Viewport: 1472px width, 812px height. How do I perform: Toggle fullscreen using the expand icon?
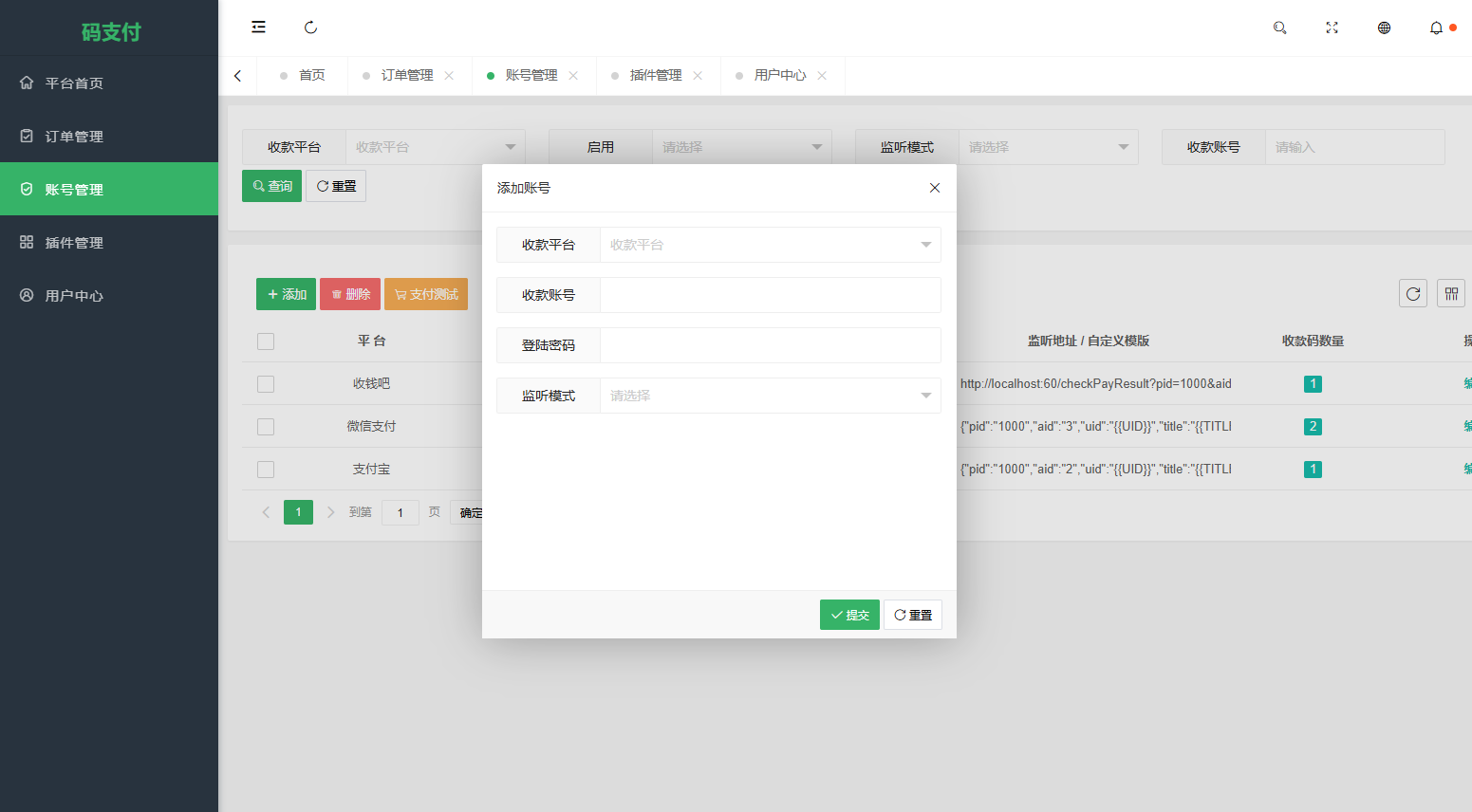click(1332, 28)
